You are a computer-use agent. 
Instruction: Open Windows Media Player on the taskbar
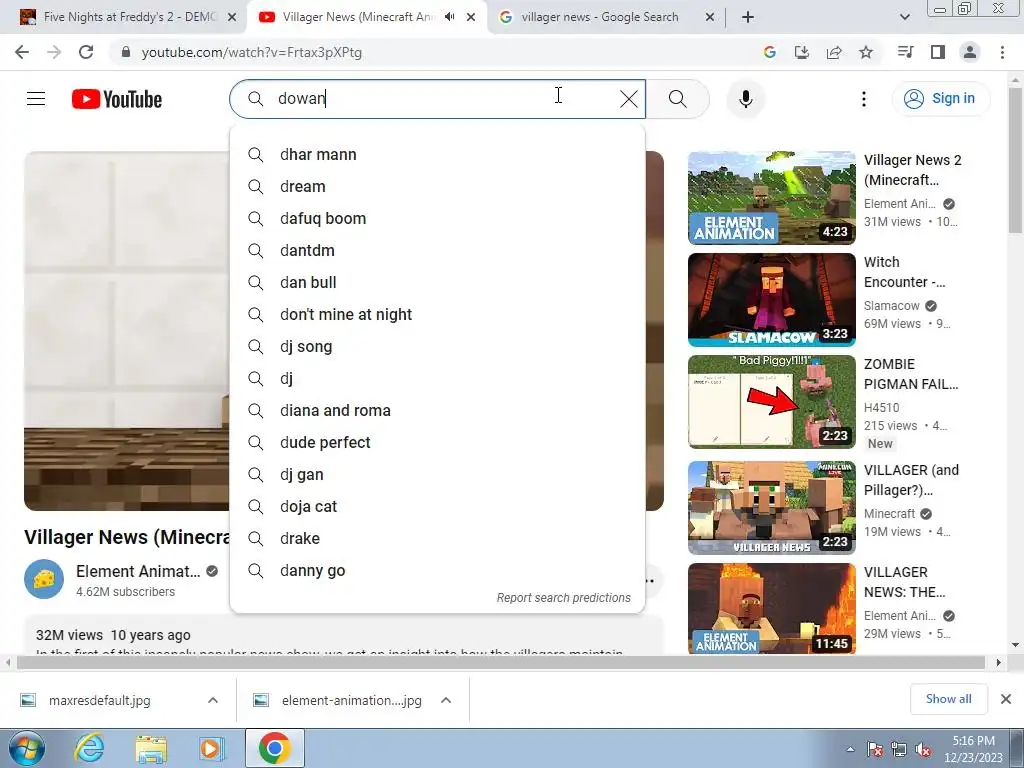212,748
